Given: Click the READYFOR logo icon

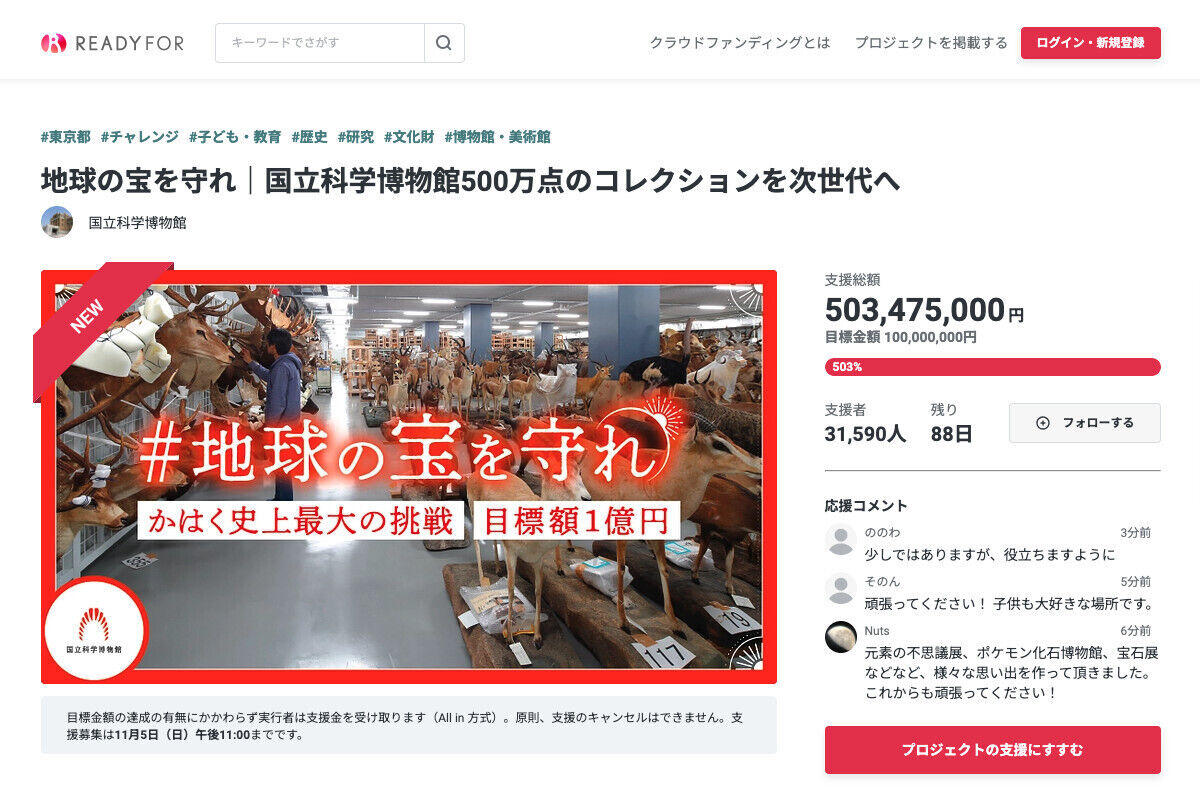Looking at the screenshot, I should (53, 43).
